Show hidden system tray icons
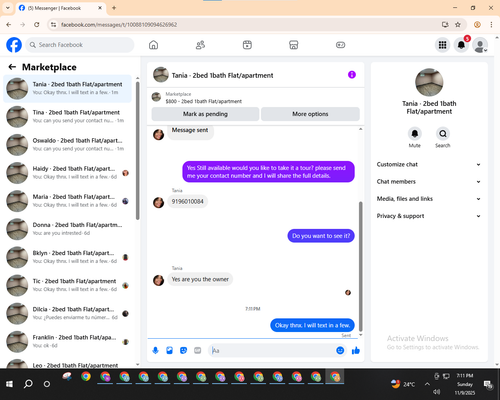 pos(427,384)
